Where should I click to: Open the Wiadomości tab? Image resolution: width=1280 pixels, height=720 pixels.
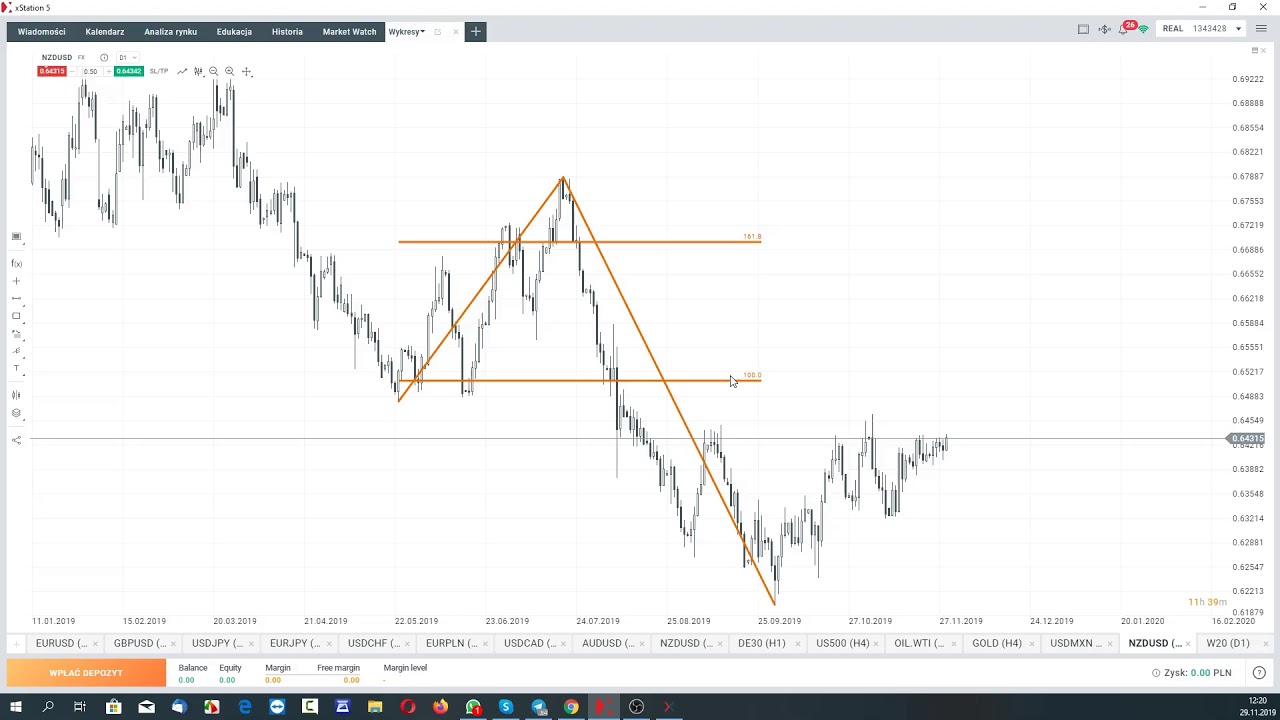tap(41, 32)
